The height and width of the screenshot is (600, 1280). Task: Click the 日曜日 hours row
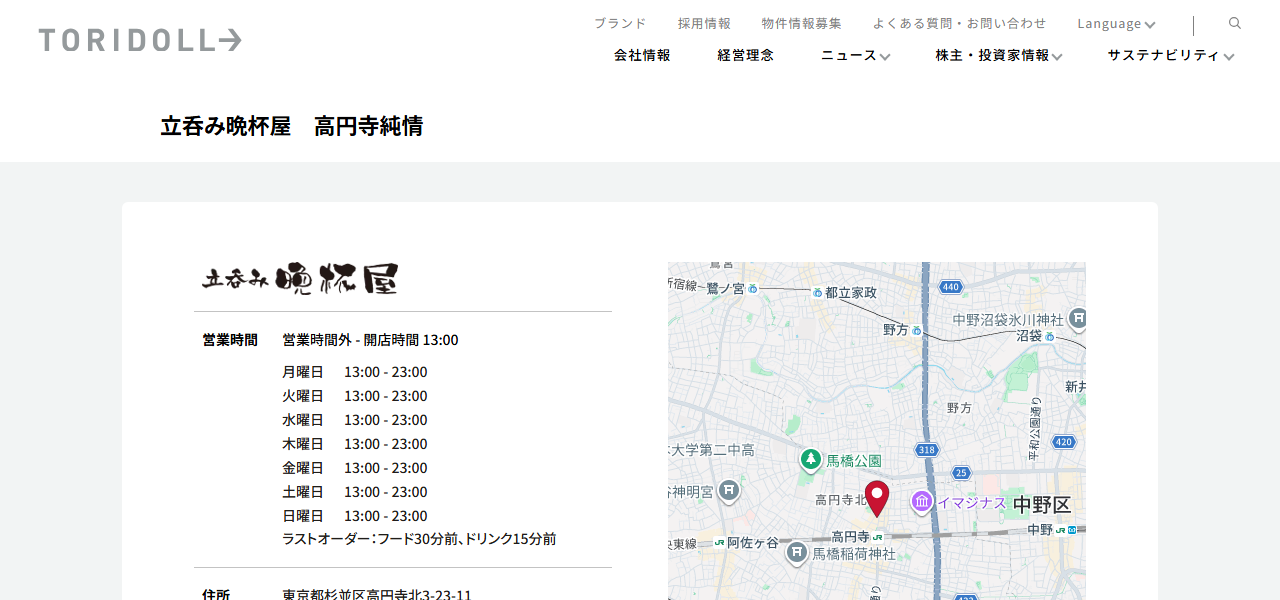click(355, 516)
